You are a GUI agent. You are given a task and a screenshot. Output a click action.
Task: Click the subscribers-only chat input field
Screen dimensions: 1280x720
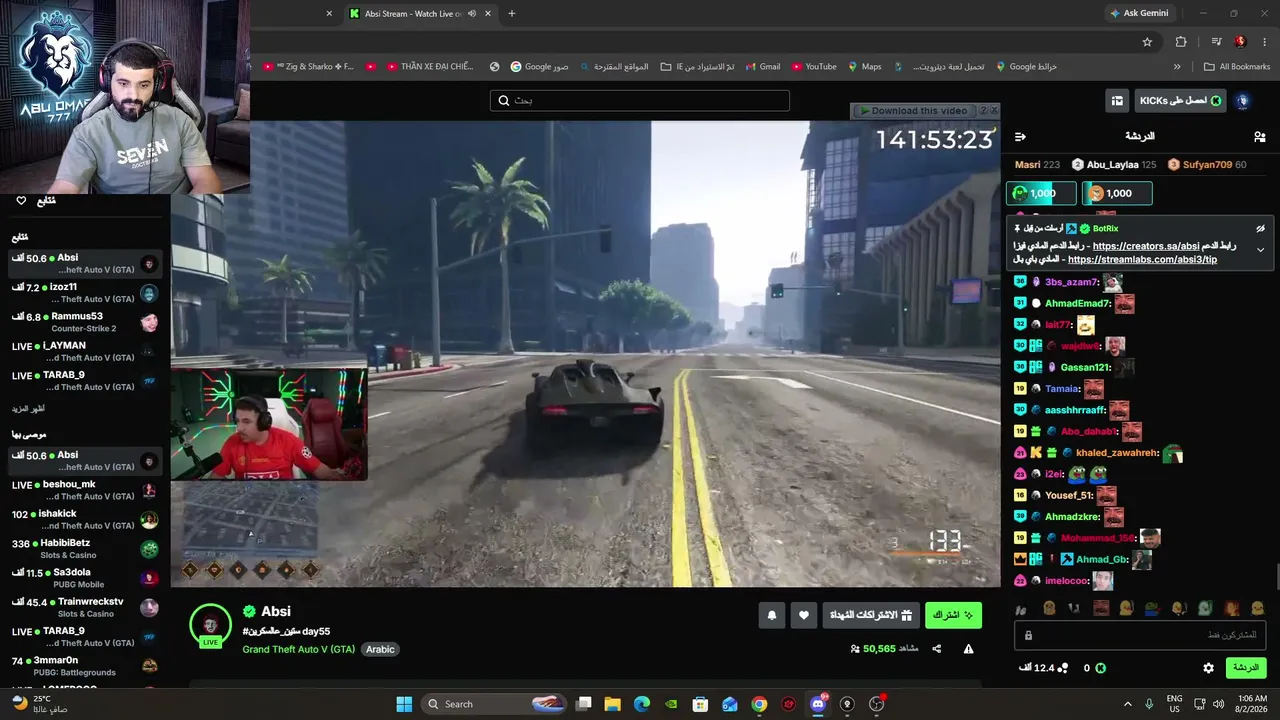[1140, 635]
